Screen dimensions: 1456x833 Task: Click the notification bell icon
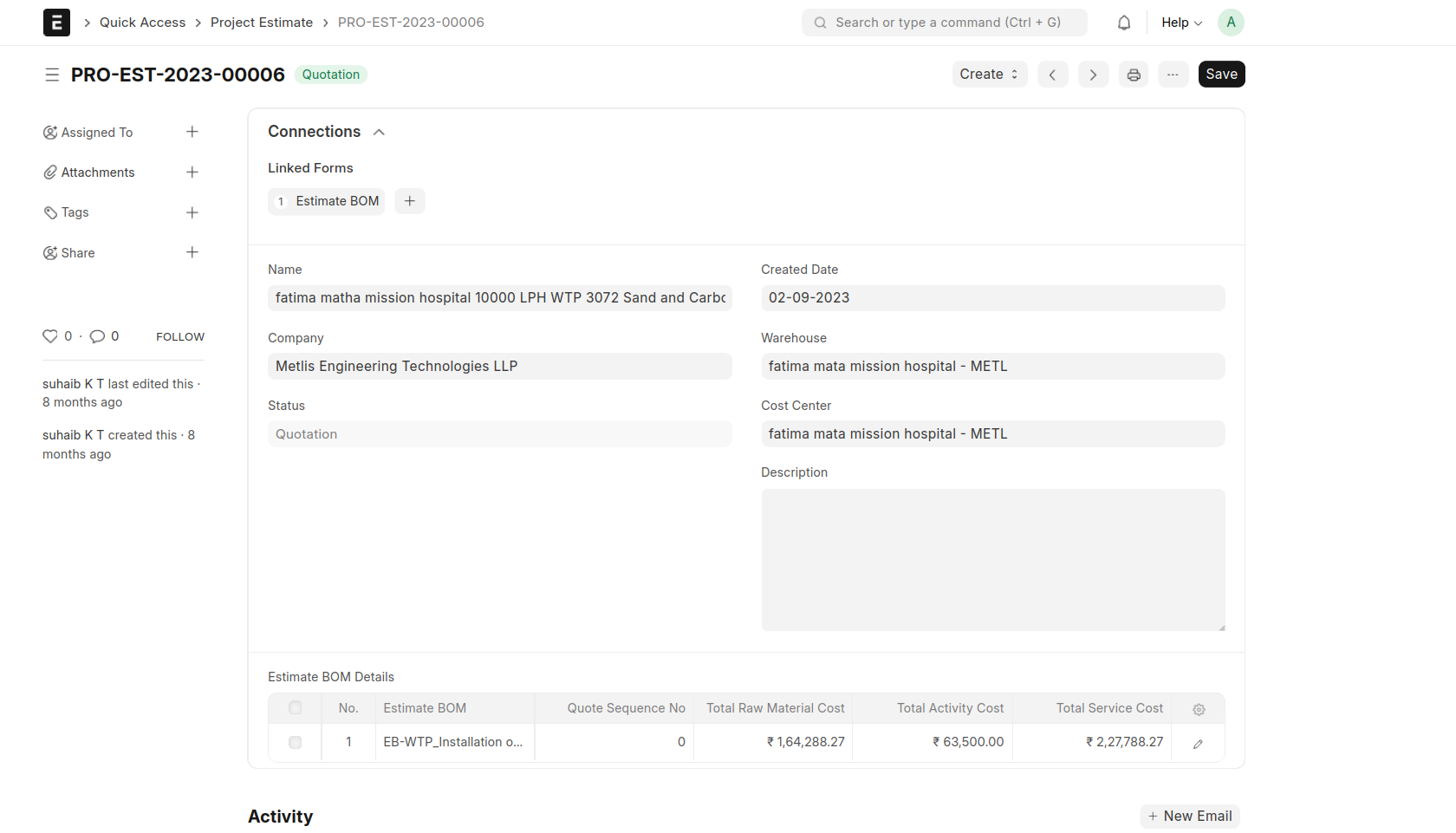(1123, 23)
